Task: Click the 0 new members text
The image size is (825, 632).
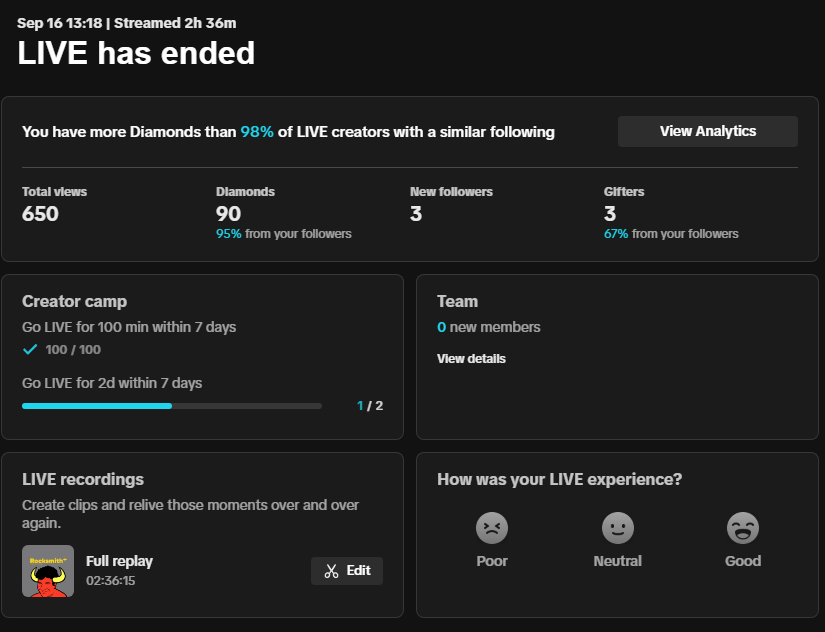Action: pyautogui.click(x=488, y=327)
